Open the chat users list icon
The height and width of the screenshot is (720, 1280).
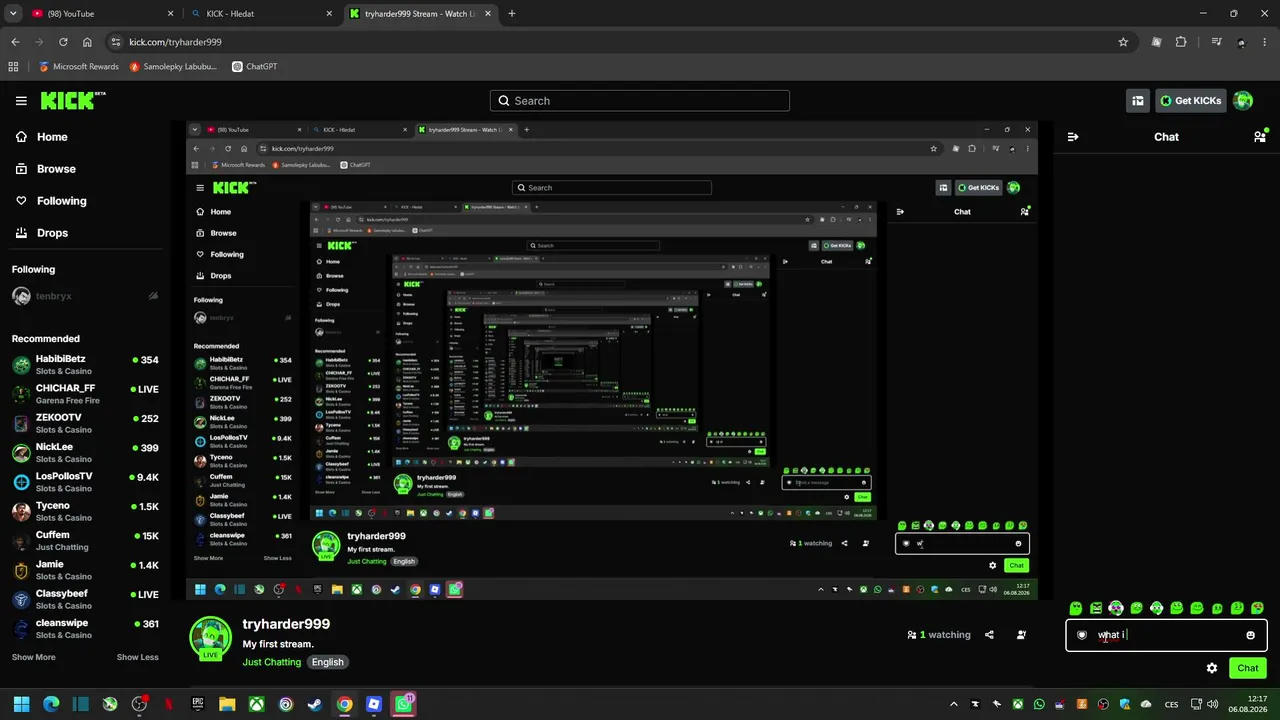tap(1259, 137)
